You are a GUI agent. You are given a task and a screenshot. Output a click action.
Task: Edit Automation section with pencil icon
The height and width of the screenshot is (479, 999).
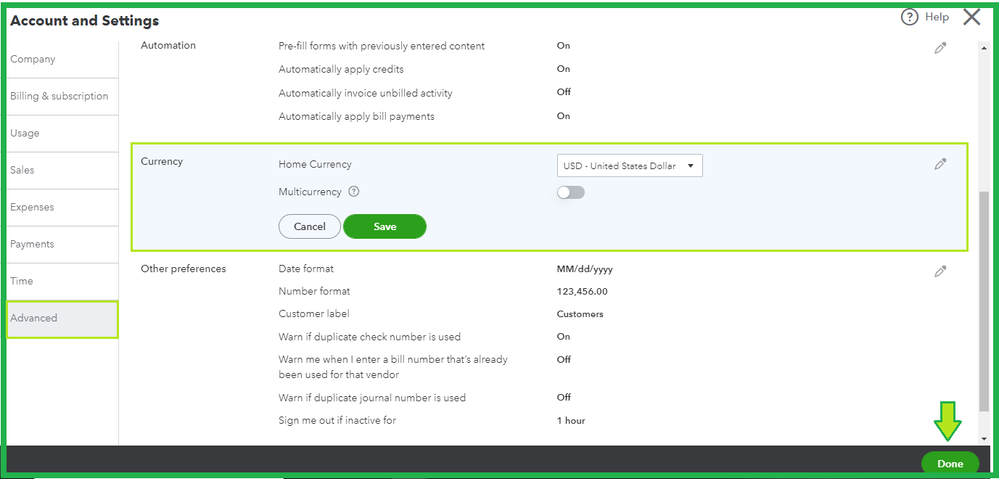coord(940,48)
